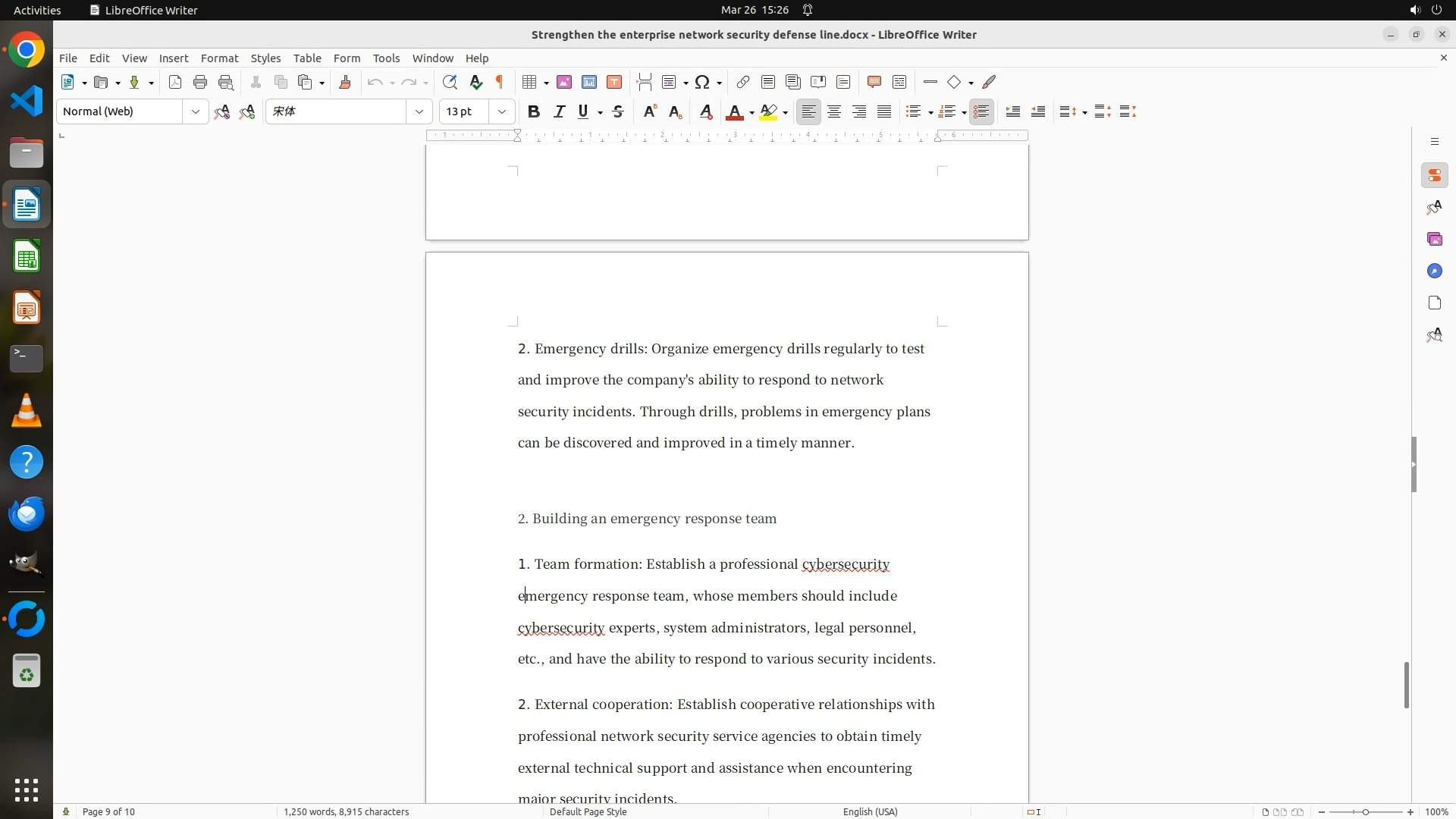Open the sidebar Gallery panel
This screenshot has height=819, width=1456.
[1434, 239]
